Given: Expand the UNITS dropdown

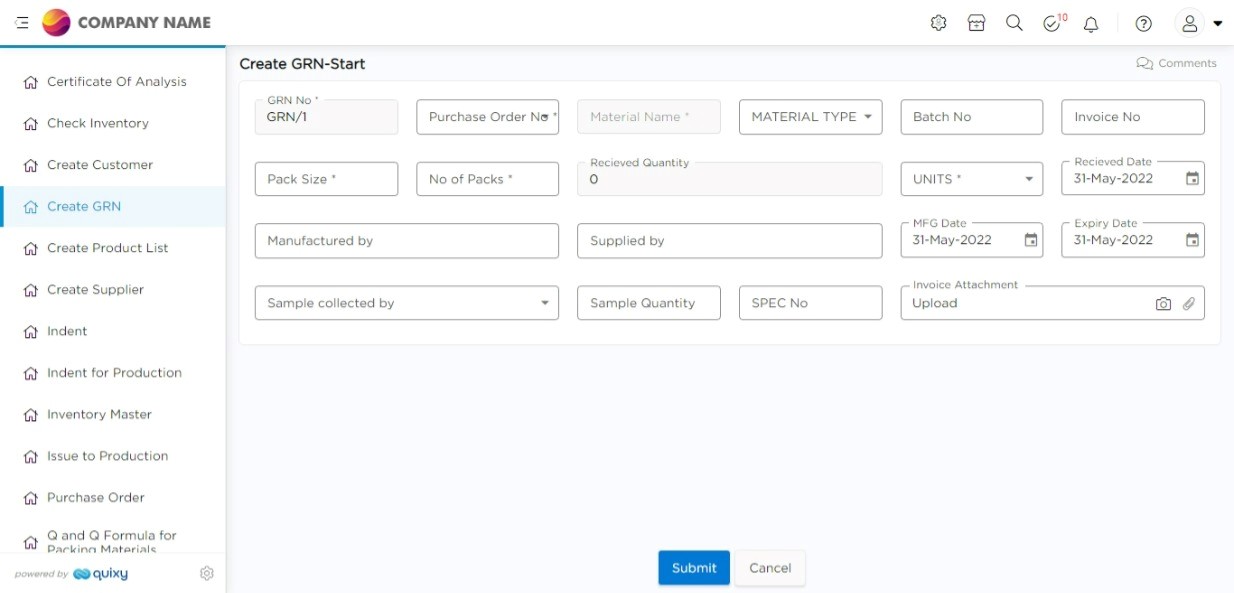Looking at the screenshot, I should point(1029,177).
